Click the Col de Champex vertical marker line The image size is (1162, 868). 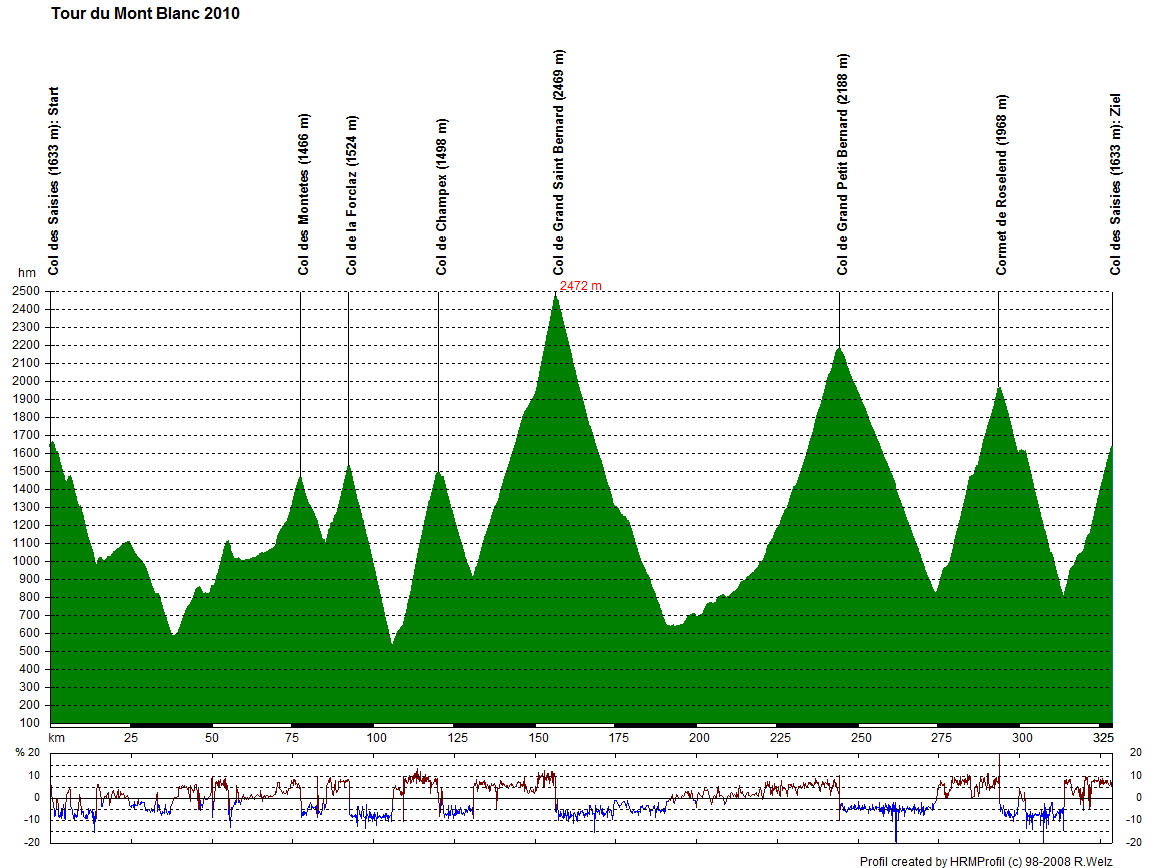438,381
